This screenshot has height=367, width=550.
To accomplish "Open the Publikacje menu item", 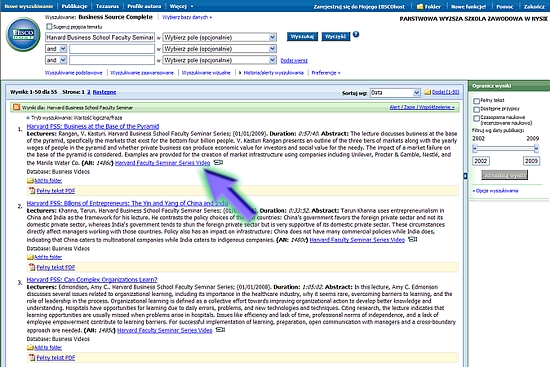I will [x=74, y=6].
